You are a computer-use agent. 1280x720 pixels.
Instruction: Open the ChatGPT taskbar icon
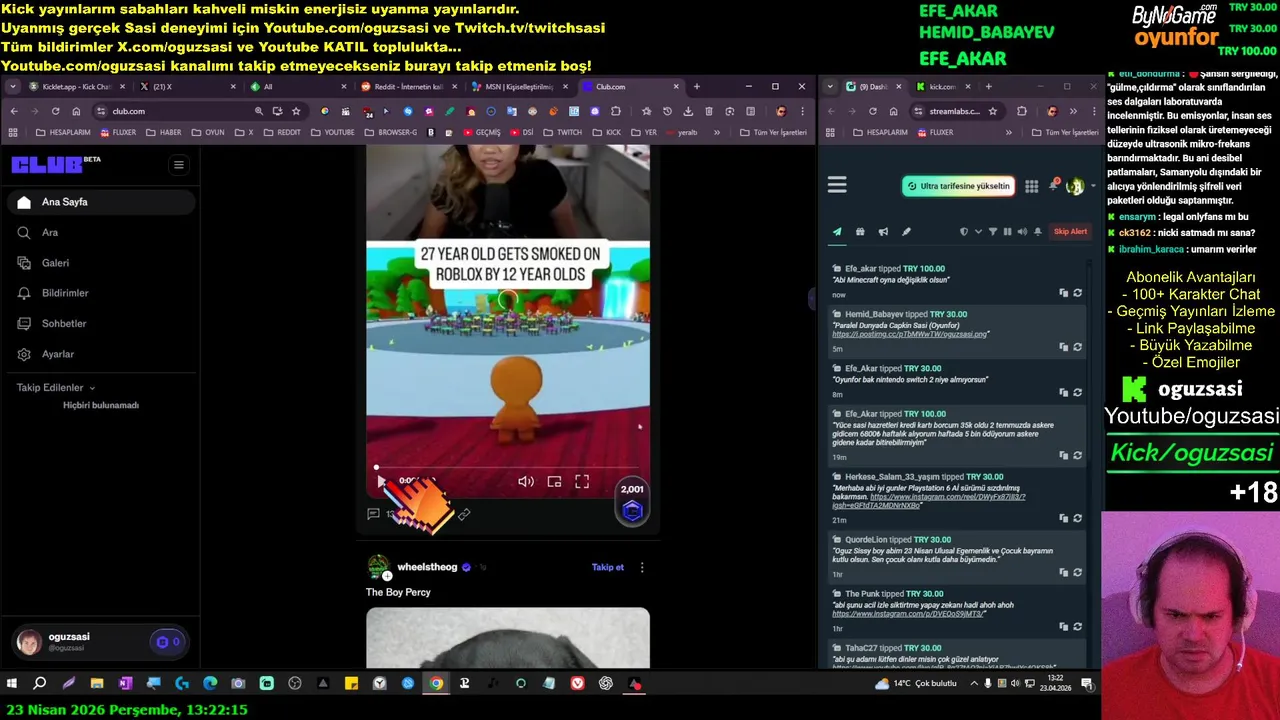[x=606, y=684]
